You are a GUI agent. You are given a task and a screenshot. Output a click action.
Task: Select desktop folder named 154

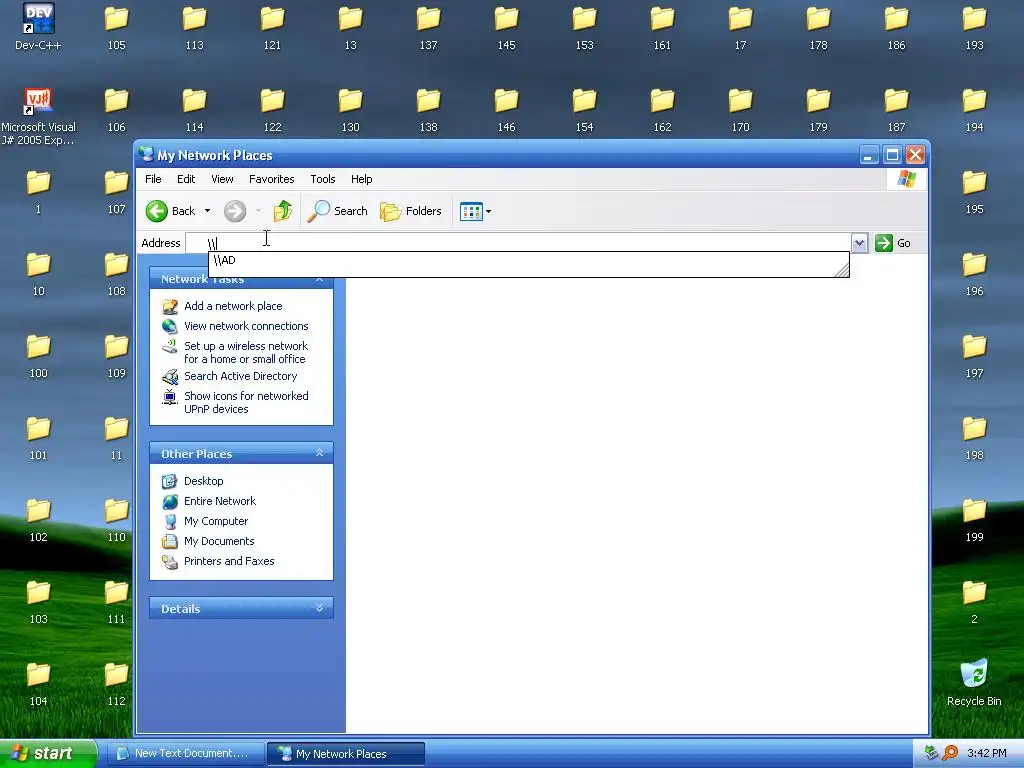click(x=584, y=110)
